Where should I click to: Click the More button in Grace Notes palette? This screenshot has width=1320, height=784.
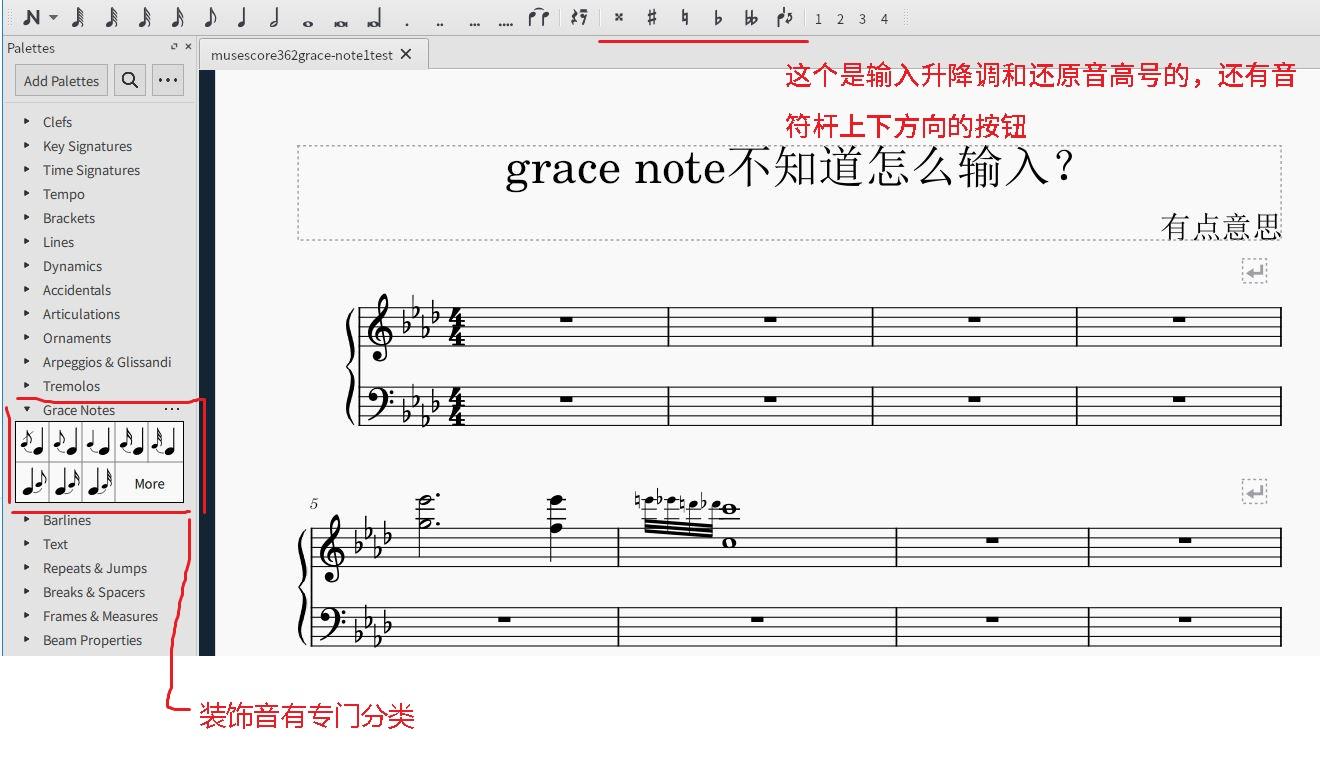click(148, 483)
